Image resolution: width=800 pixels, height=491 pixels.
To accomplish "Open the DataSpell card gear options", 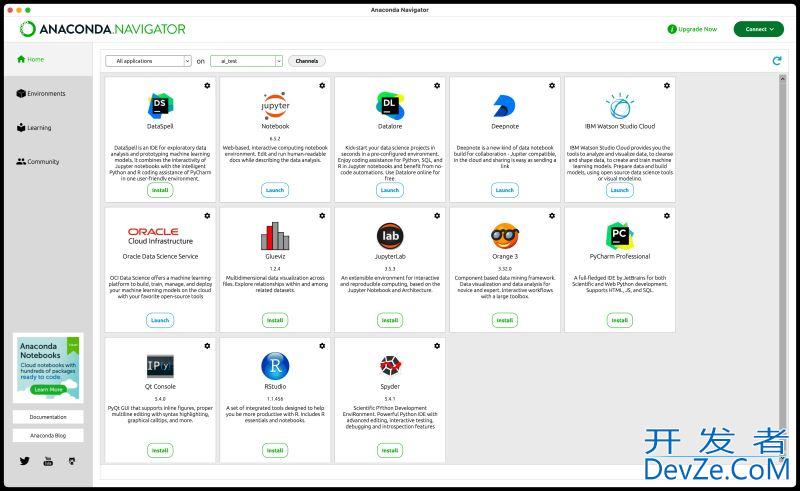I will coord(207,86).
